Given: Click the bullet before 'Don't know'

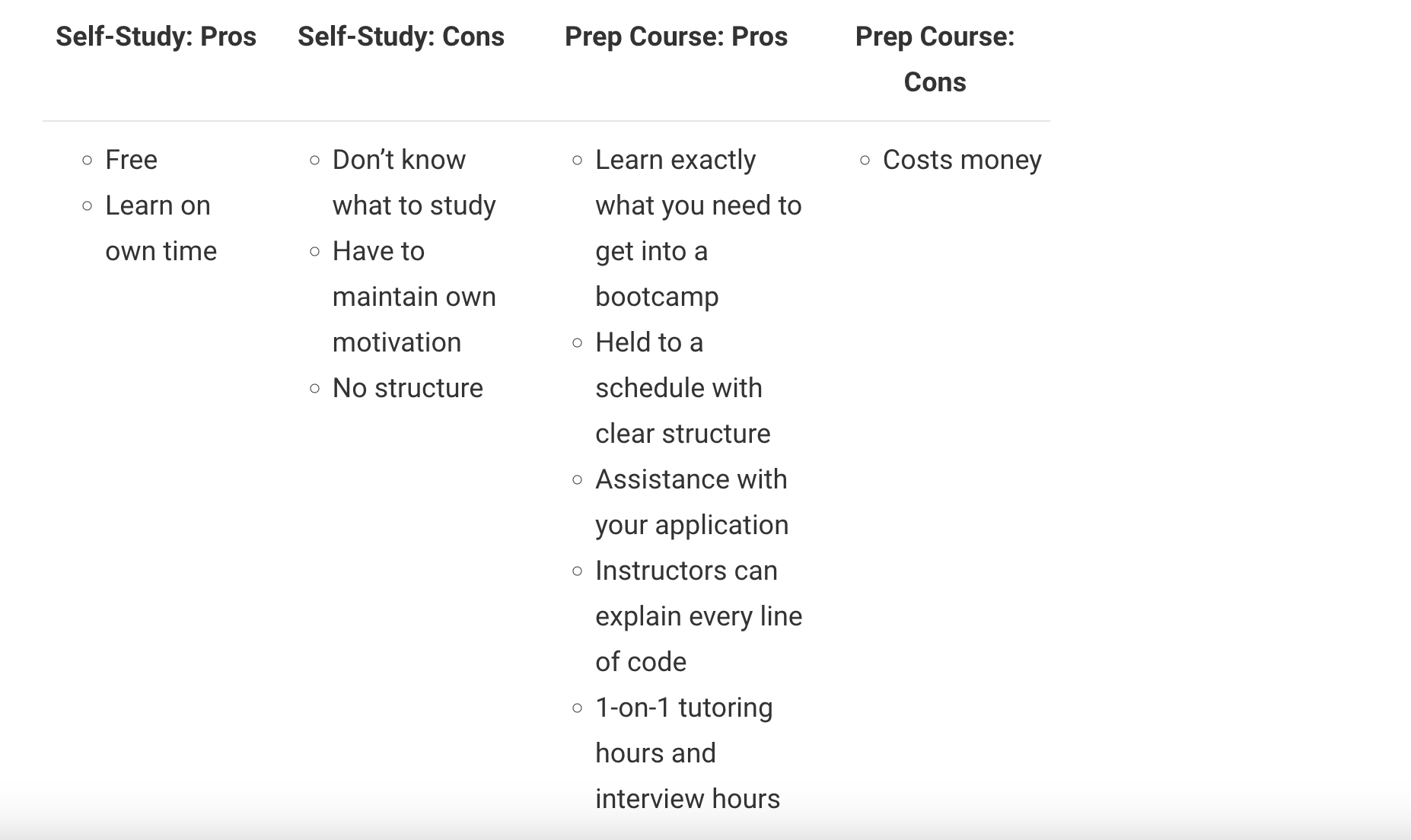Looking at the screenshot, I should [315, 161].
